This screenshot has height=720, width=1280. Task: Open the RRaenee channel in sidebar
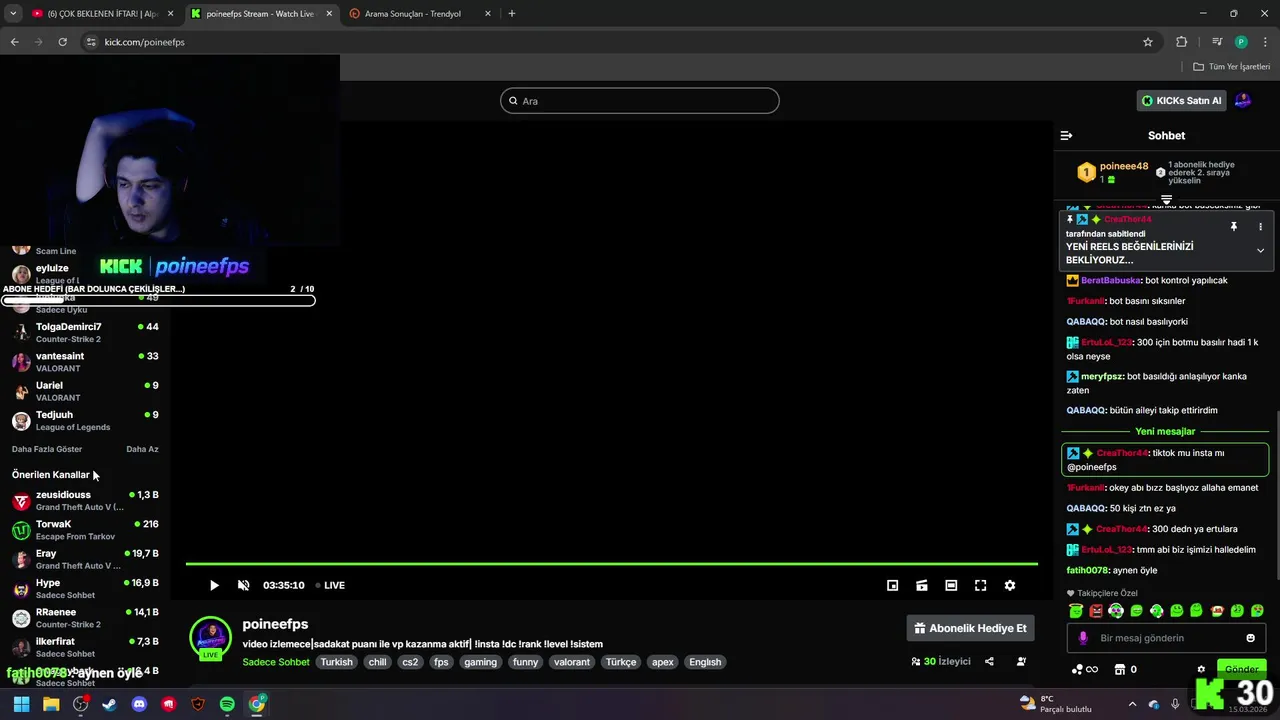click(85, 618)
